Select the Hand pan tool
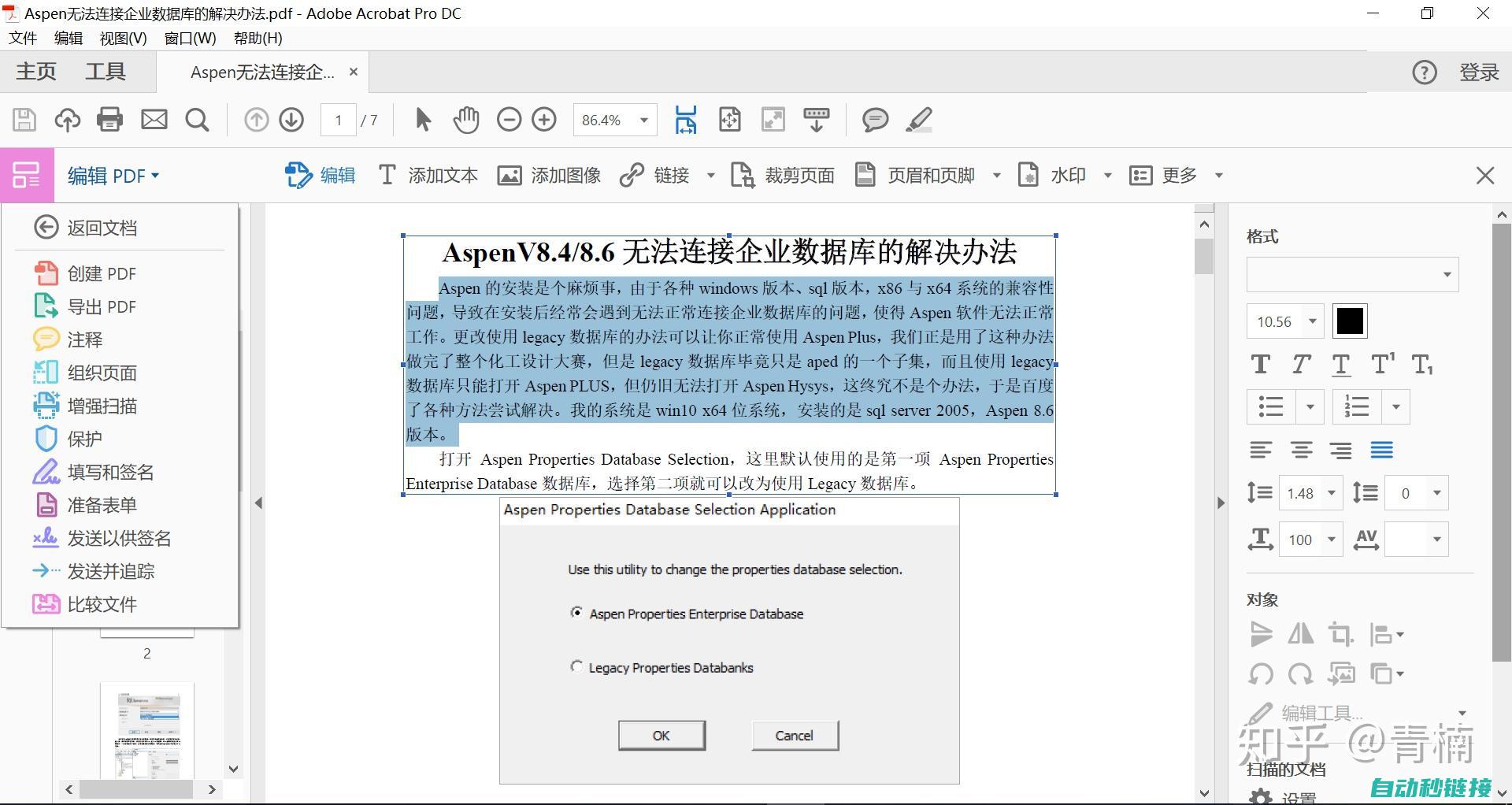 point(466,120)
